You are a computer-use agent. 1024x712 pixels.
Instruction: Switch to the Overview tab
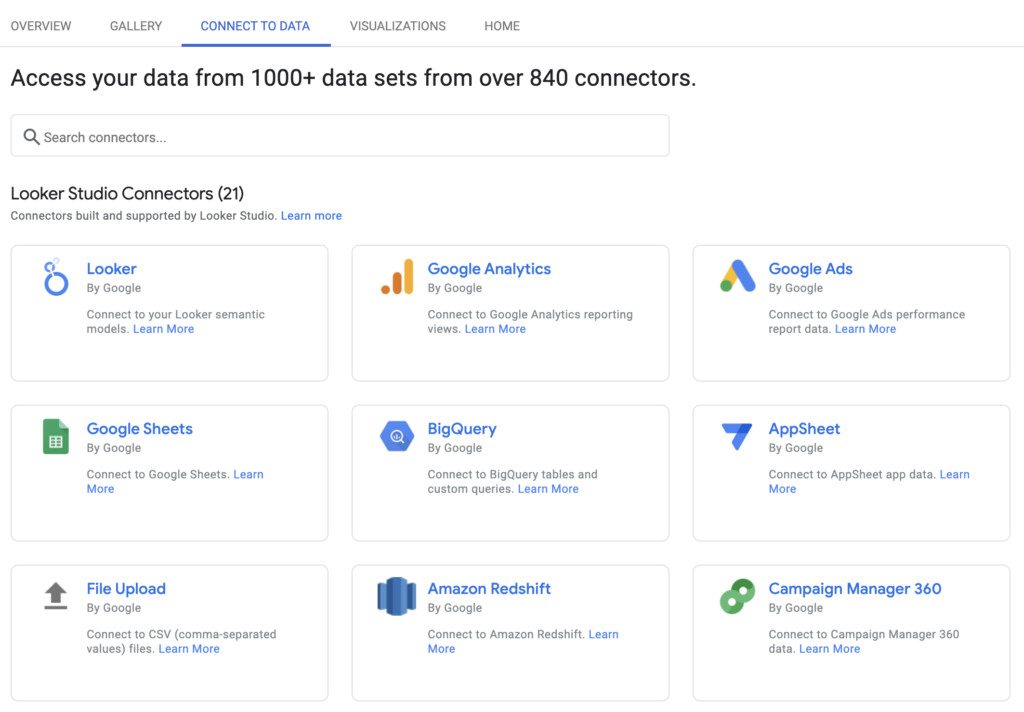(x=40, y=26)
